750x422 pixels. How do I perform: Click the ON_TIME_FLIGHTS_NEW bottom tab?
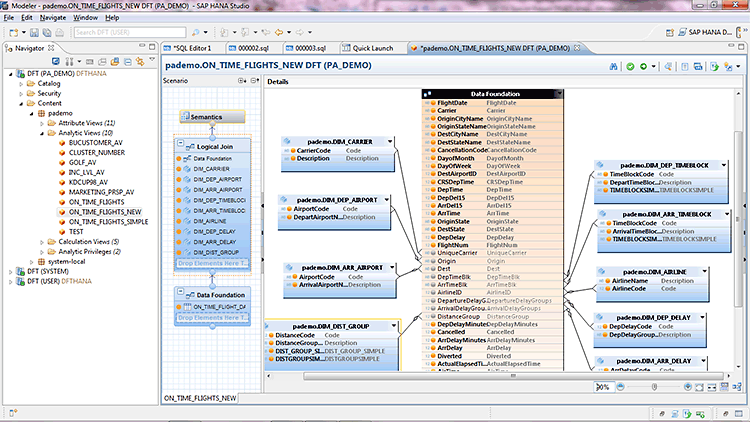(200, 398)
